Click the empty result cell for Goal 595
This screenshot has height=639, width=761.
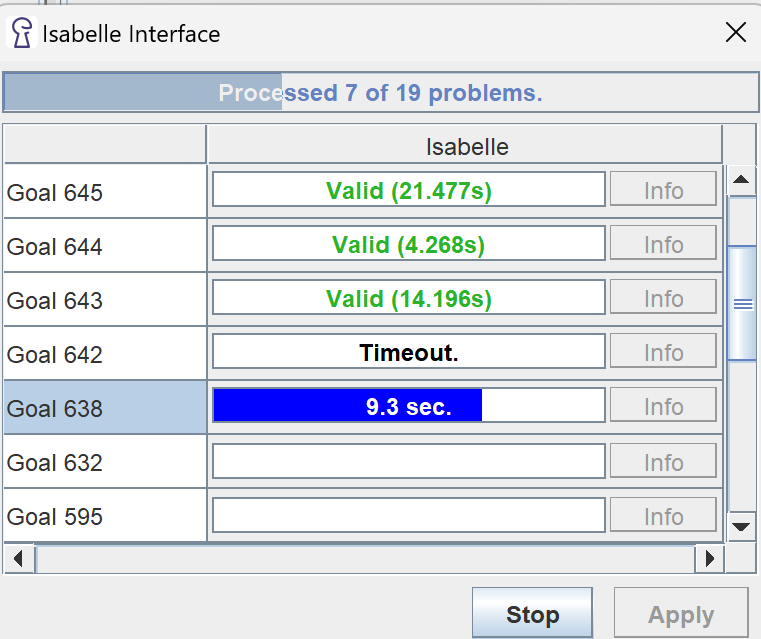tap(409, 515)
